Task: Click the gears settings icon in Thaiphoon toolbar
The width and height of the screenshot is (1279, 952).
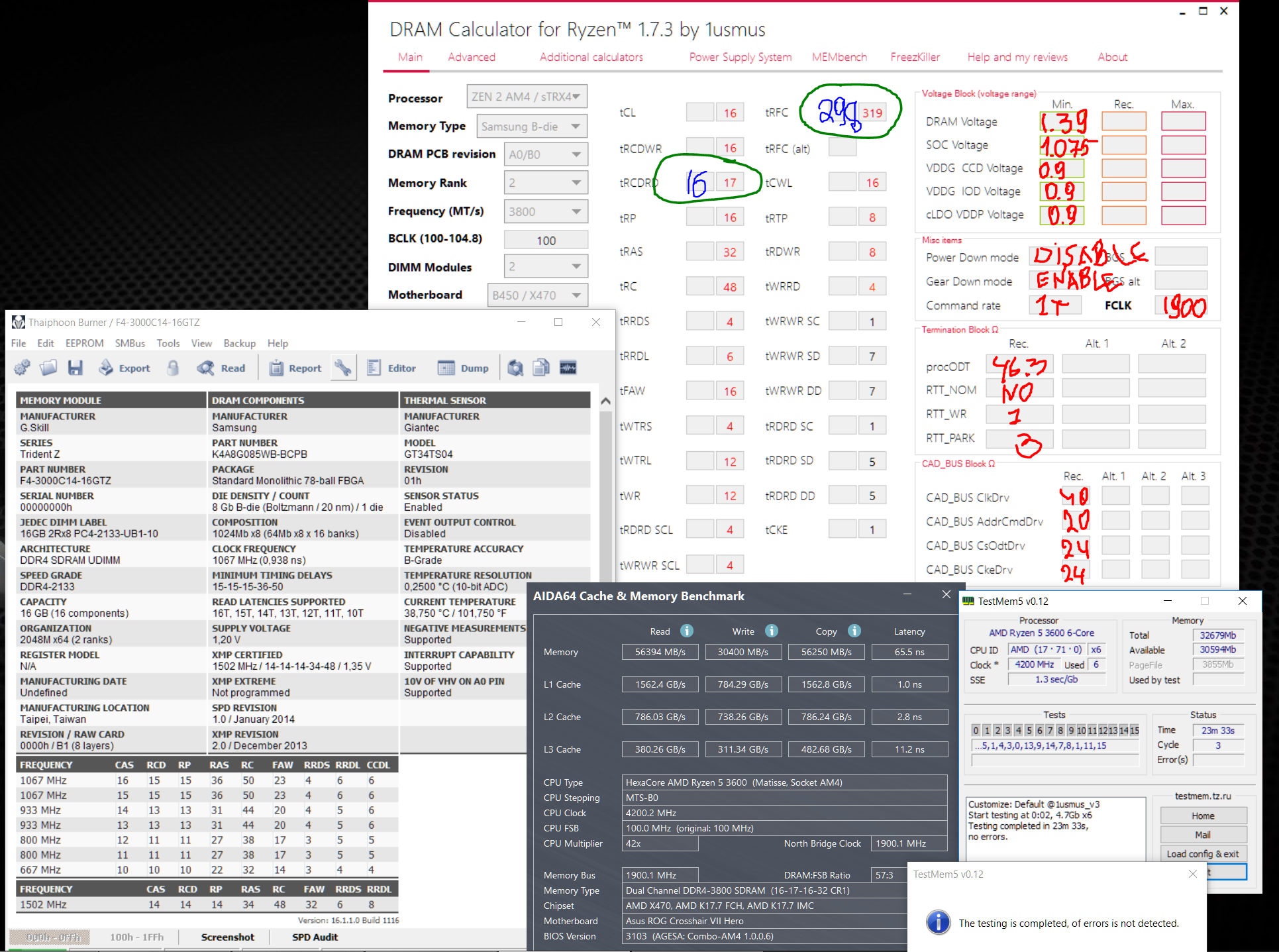Action: pos(22,368)
